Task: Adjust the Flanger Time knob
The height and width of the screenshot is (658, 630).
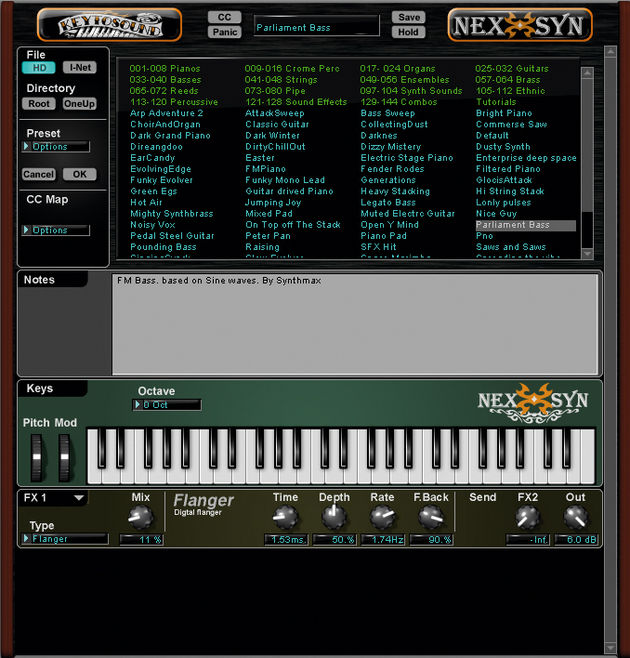Action: point(285,517)
